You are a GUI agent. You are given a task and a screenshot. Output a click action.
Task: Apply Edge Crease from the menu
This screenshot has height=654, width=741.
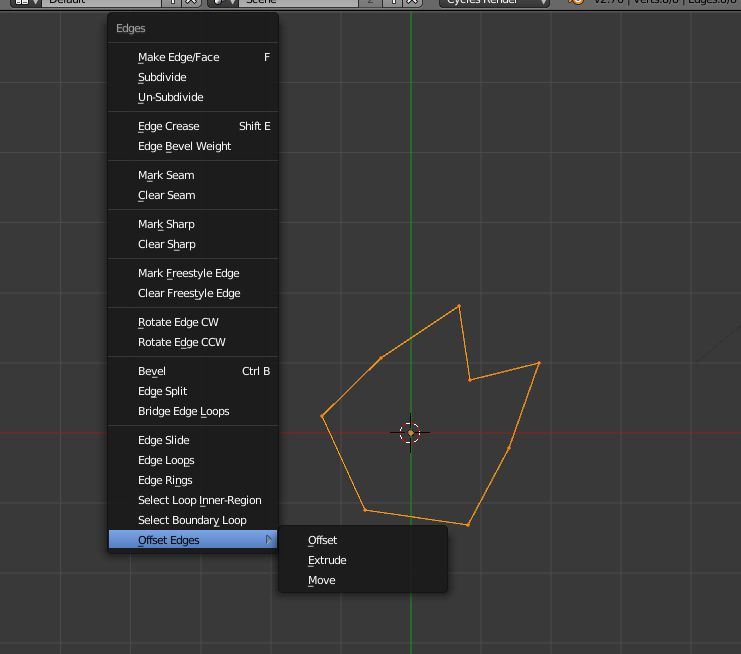coord(193,126)
